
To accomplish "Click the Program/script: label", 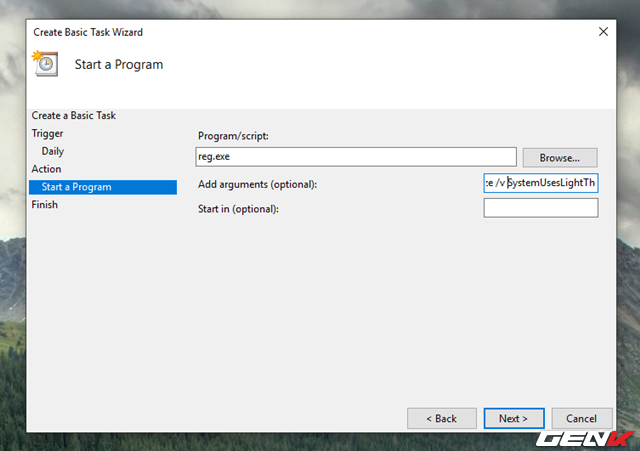I will (x=233, y=136).
